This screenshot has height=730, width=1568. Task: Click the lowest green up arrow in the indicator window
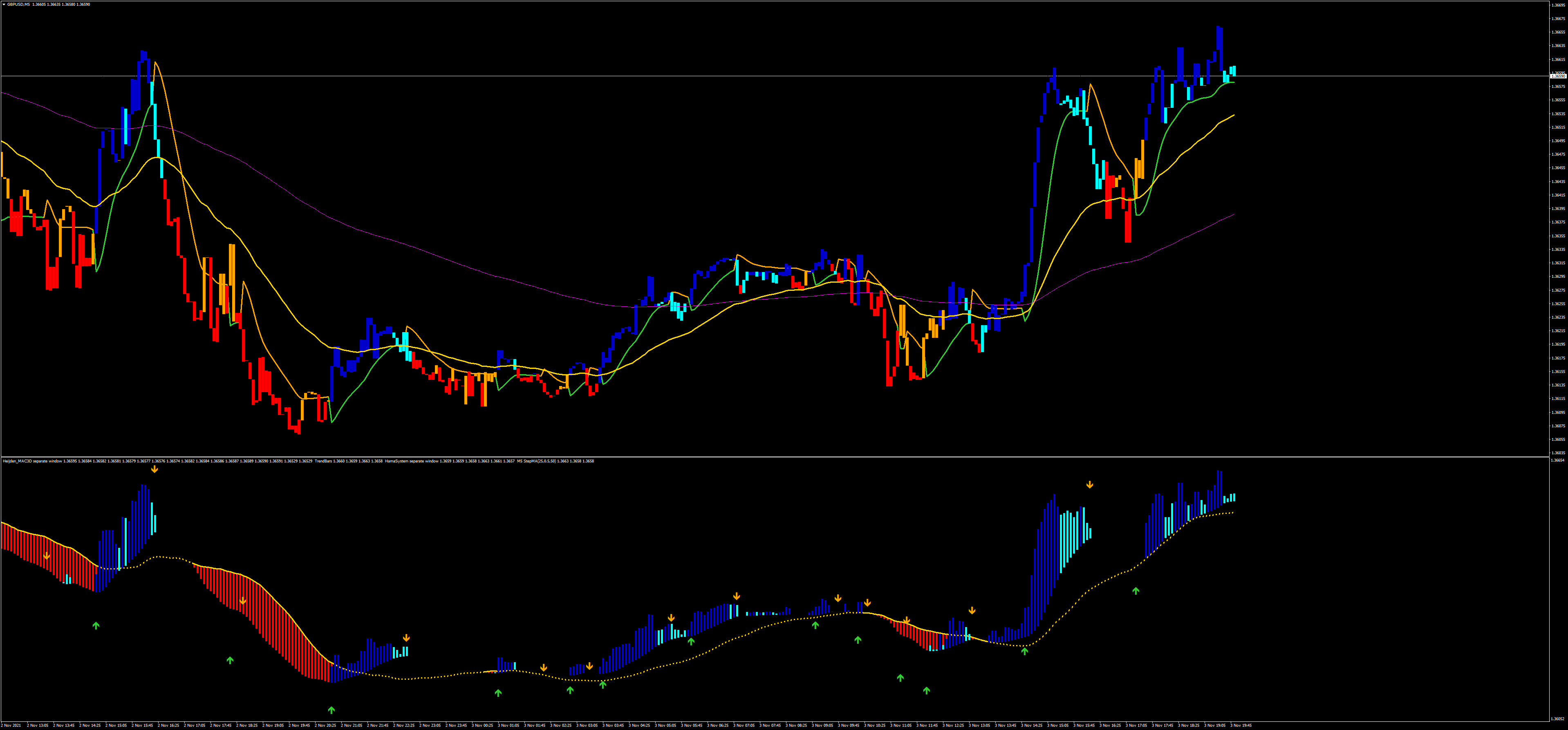331,710
